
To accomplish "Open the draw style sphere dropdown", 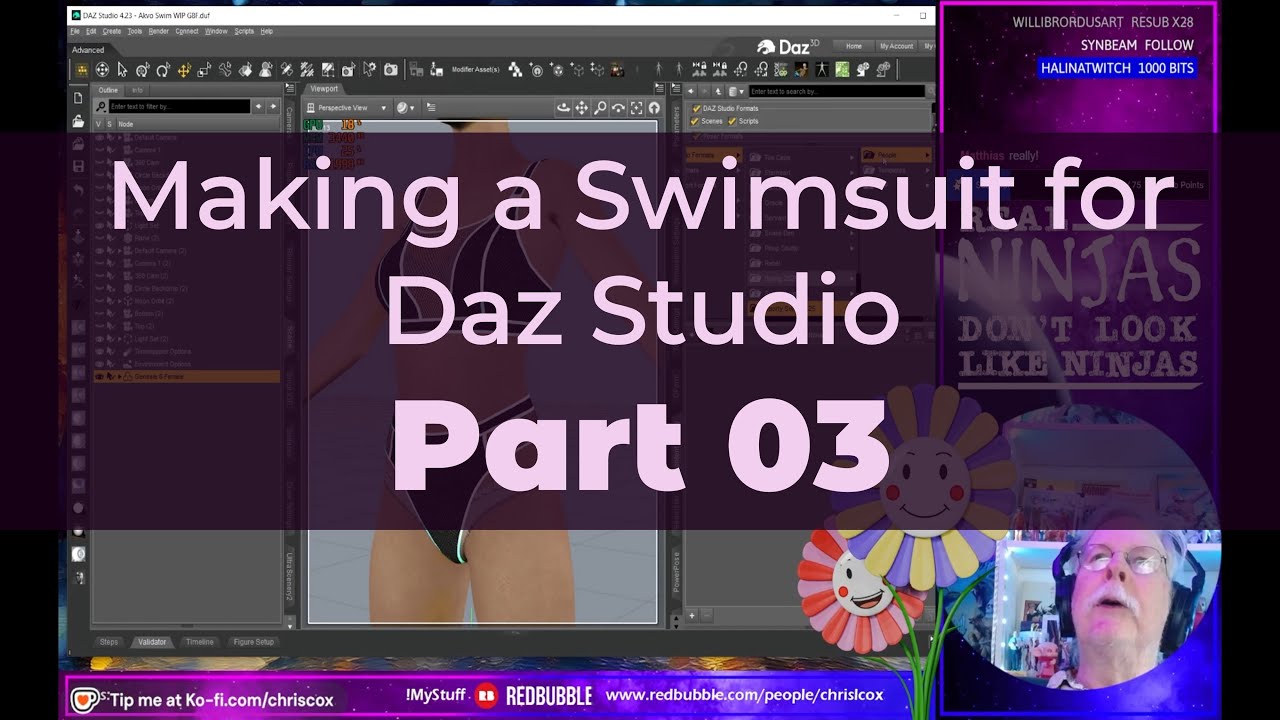I will (x=406, y=107).
